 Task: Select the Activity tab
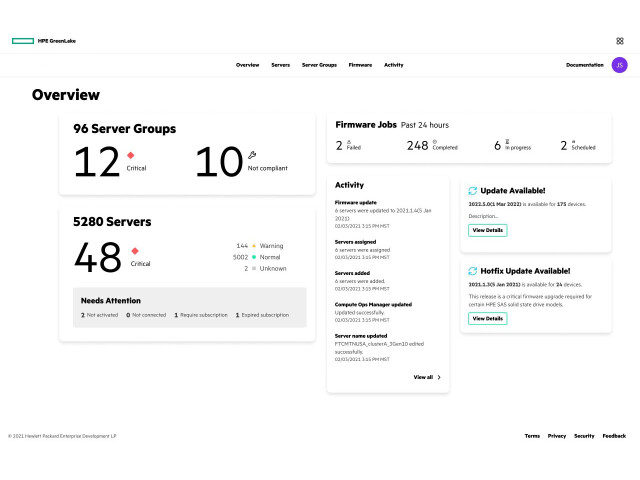393,65
